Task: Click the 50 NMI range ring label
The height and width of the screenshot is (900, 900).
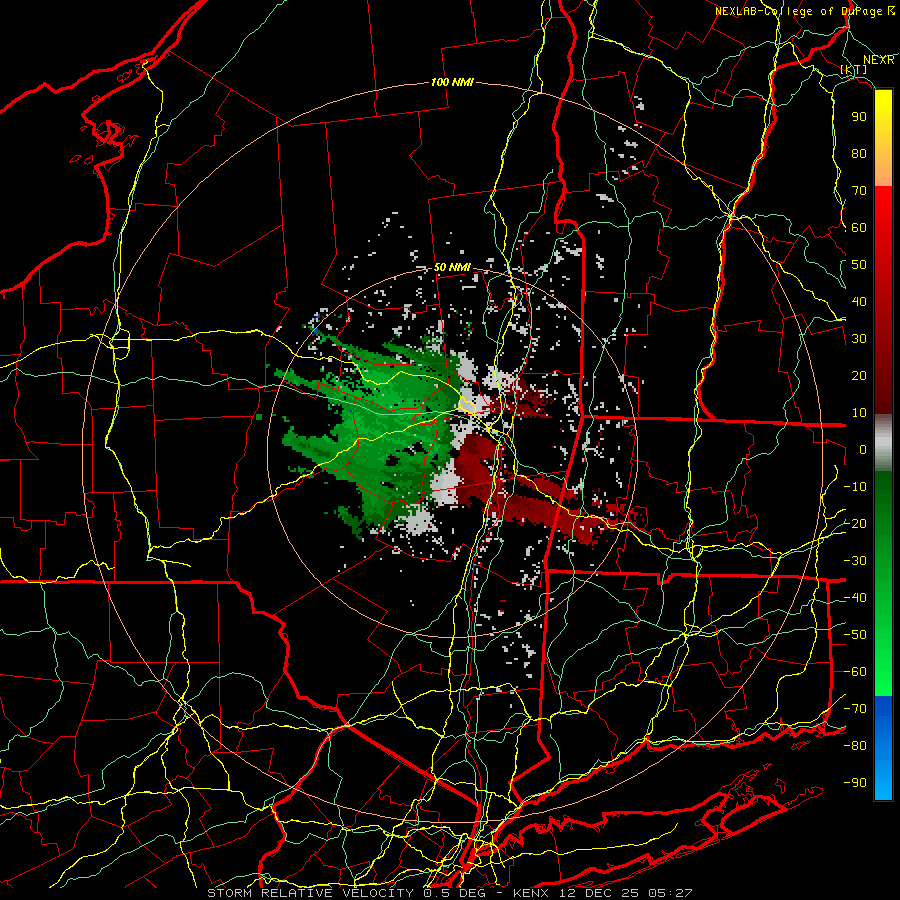Action: (x=452, y=267)
